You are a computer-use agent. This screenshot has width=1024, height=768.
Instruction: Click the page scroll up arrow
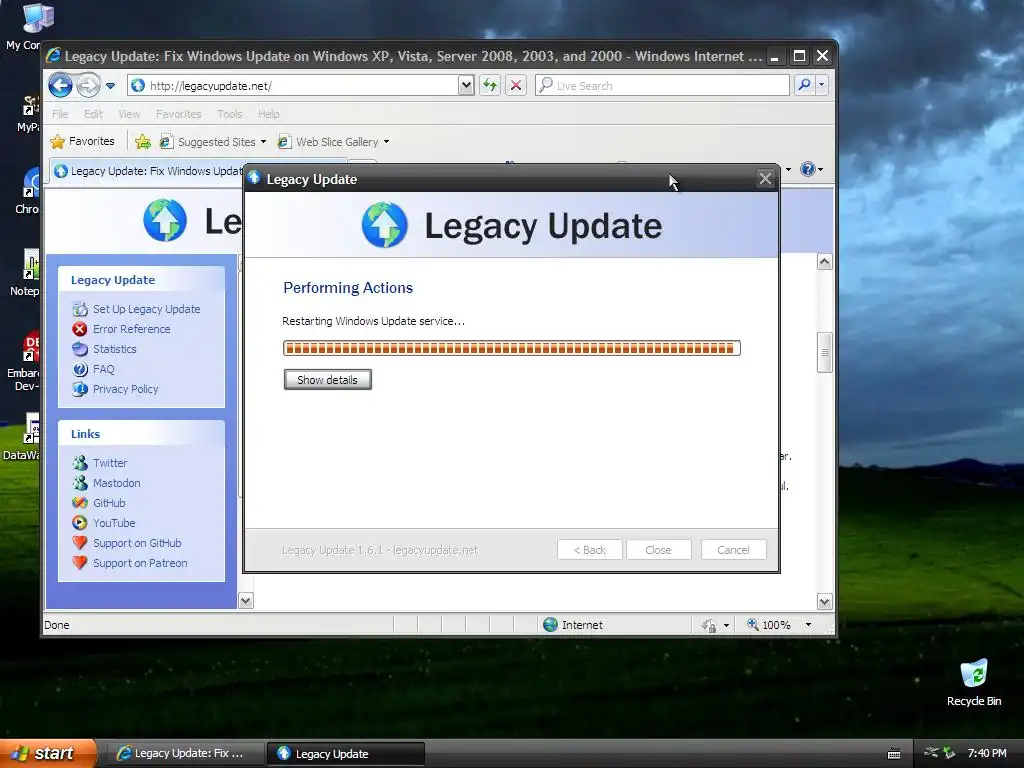[824, 262]
